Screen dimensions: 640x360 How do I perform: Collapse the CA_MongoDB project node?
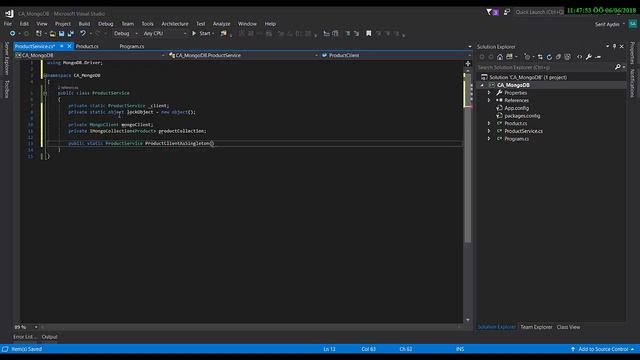(482, 85)
